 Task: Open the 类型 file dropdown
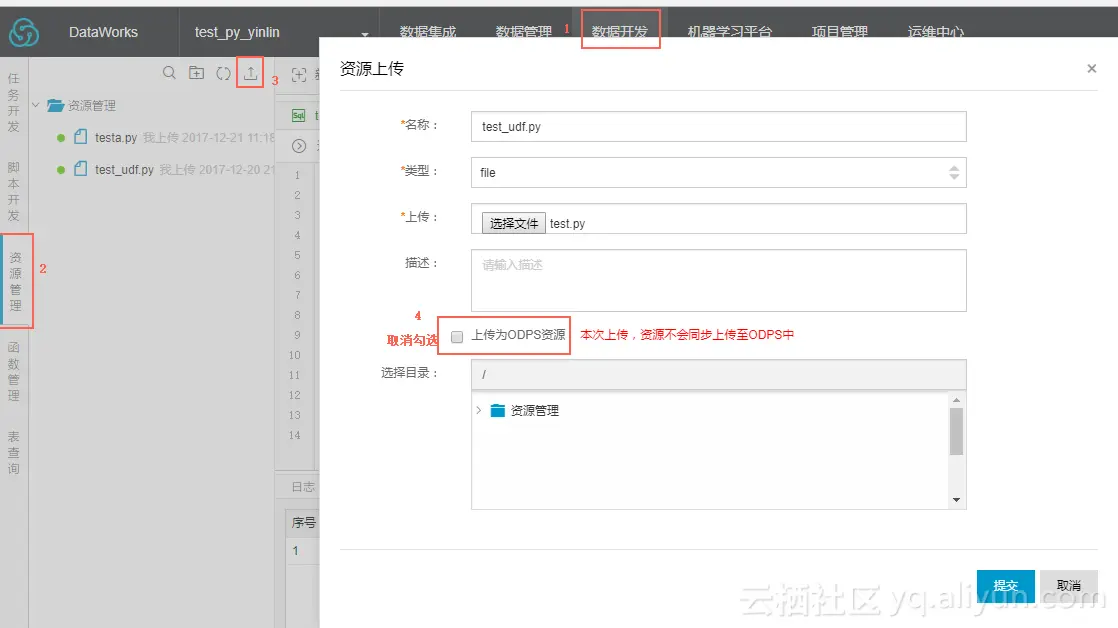(x=718, y=173)
